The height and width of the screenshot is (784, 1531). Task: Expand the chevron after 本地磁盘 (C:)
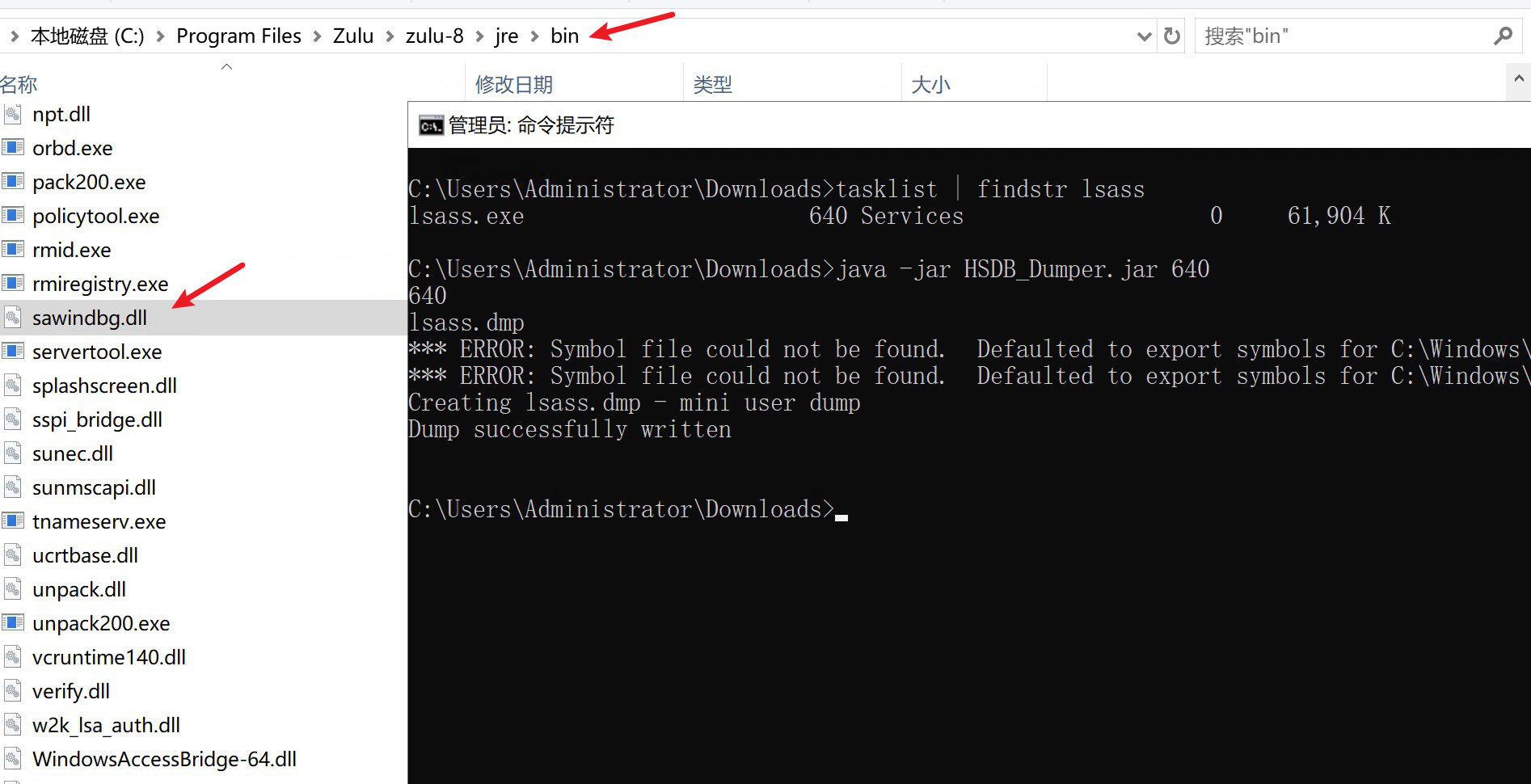160,36
